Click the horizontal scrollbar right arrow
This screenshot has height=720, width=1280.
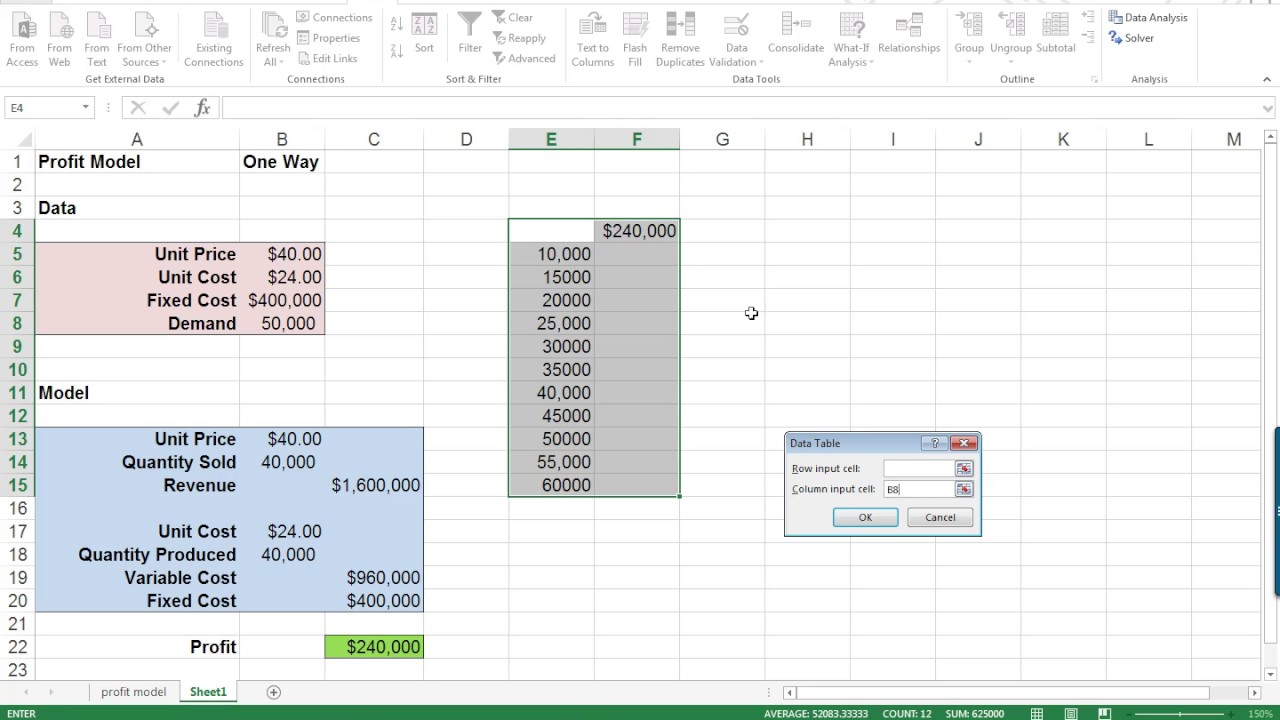(1254, 692)
